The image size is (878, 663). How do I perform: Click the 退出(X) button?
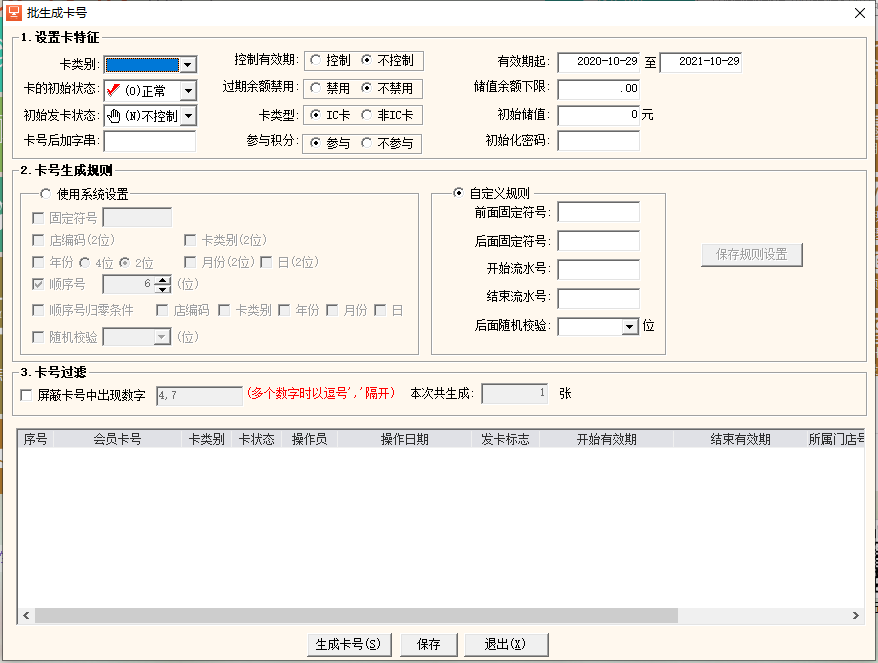(x=506, y=645)
